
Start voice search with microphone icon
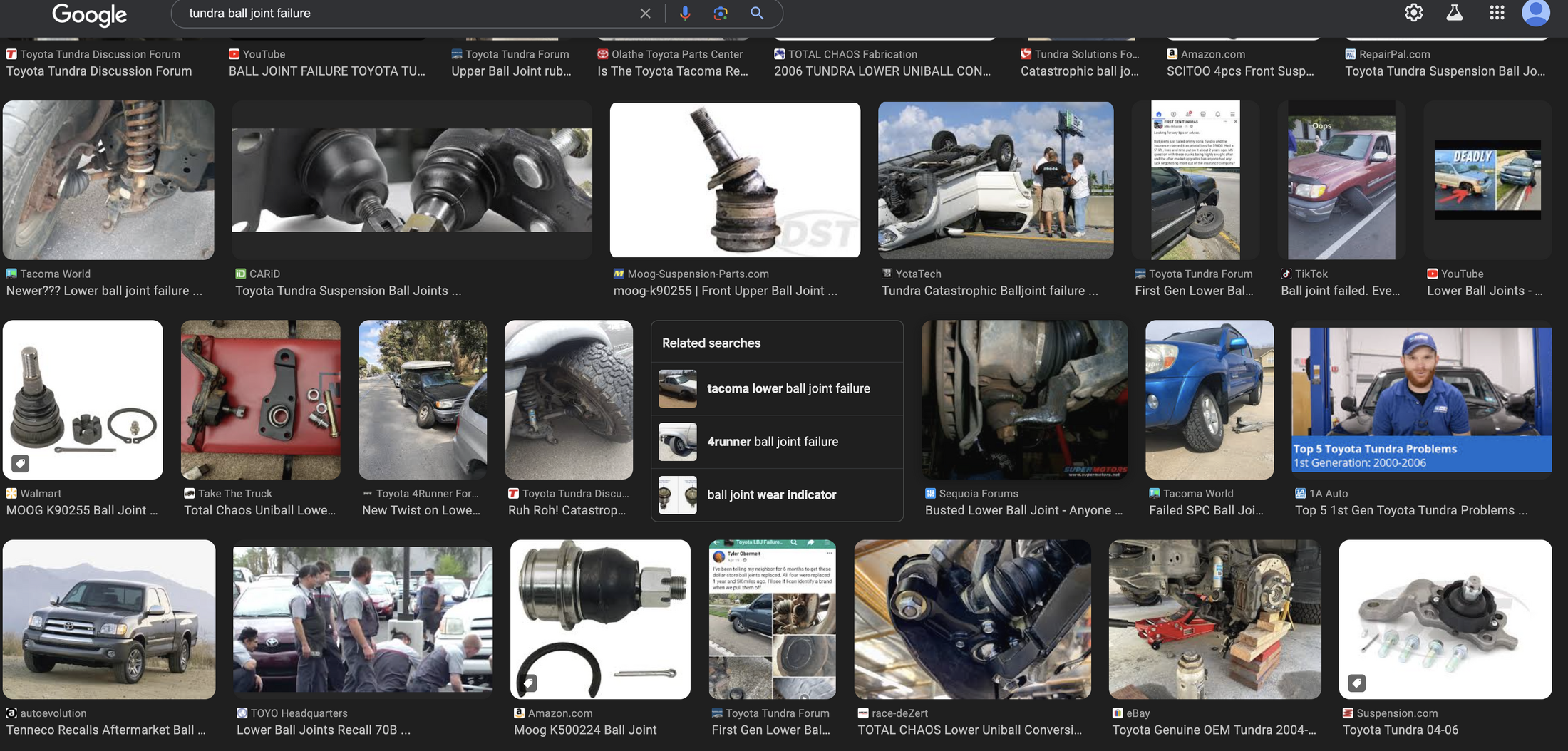pyautogui.click(x=685, y=14)
